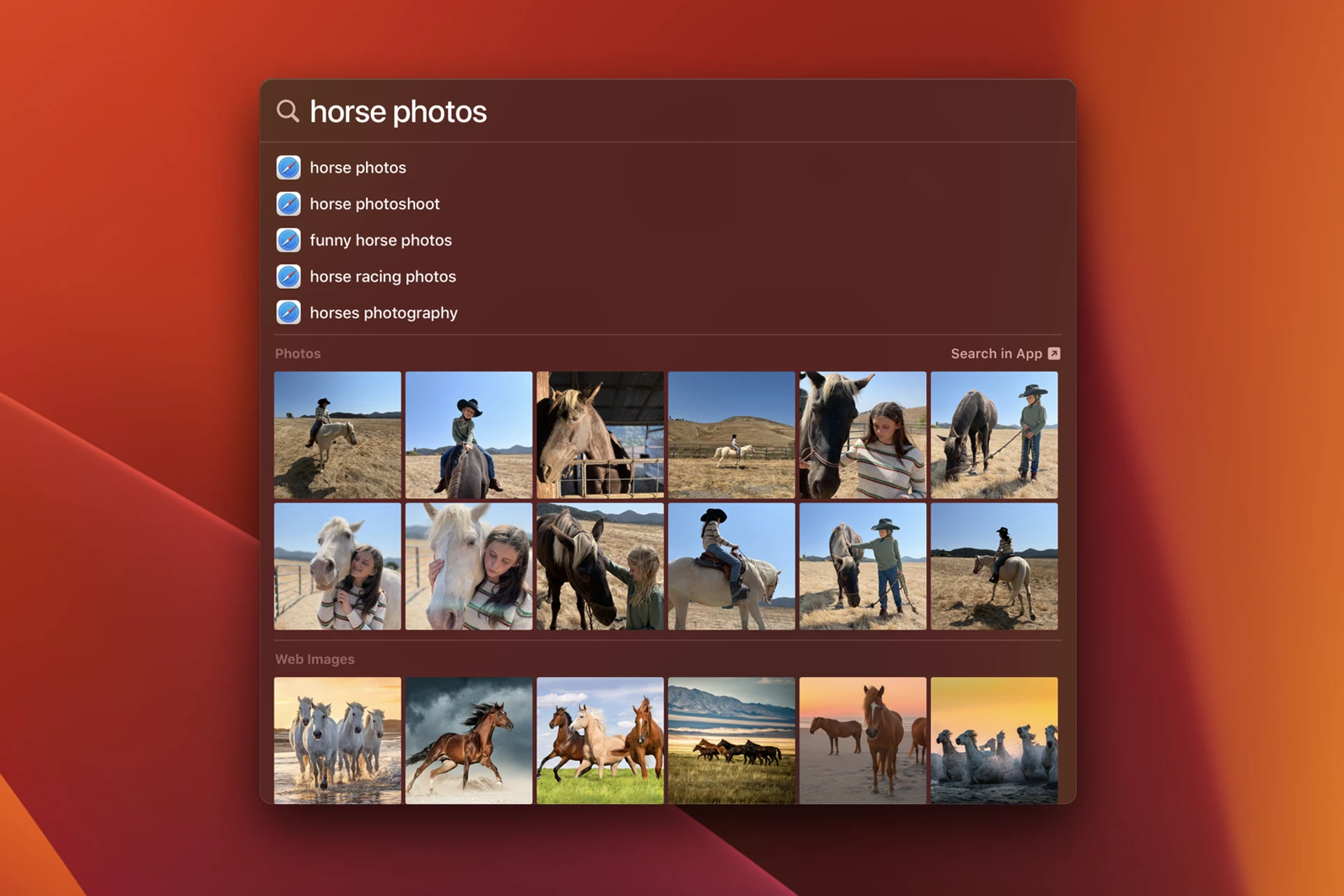Viewport: 1344px width, 896px height.
Task: Open photo of child in green shirt petting grey horse
Action: [863, 566]
